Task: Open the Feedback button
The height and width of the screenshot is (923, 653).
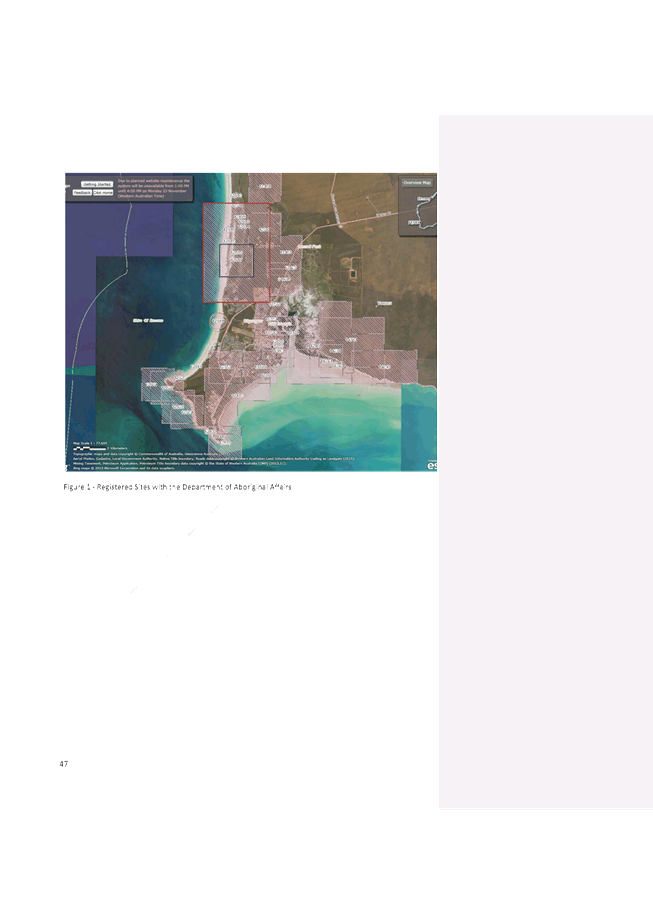Action: 81,192
